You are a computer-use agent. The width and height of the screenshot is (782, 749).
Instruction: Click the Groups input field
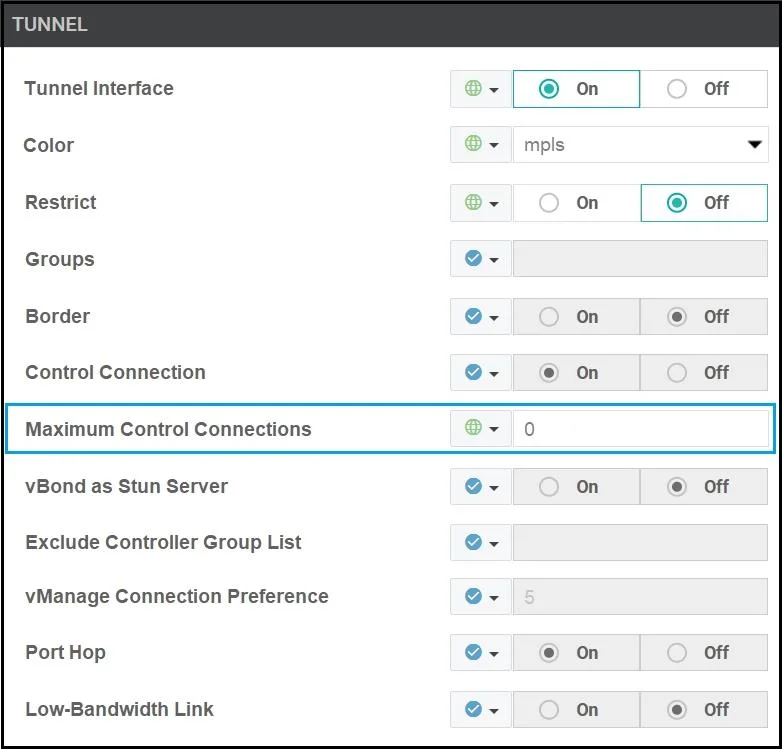[640, 259]
